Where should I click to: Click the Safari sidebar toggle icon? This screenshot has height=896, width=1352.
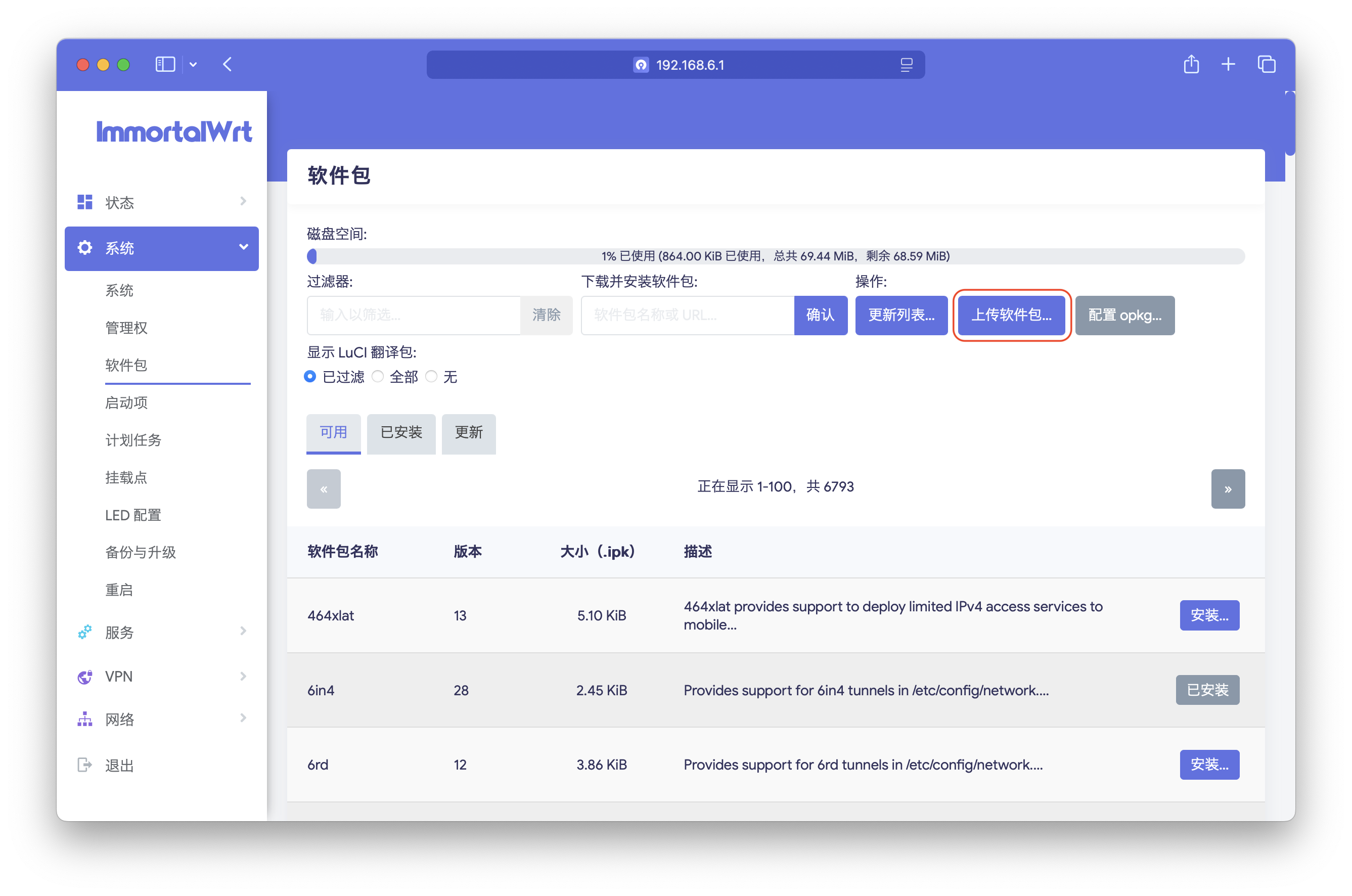point(165,65)
